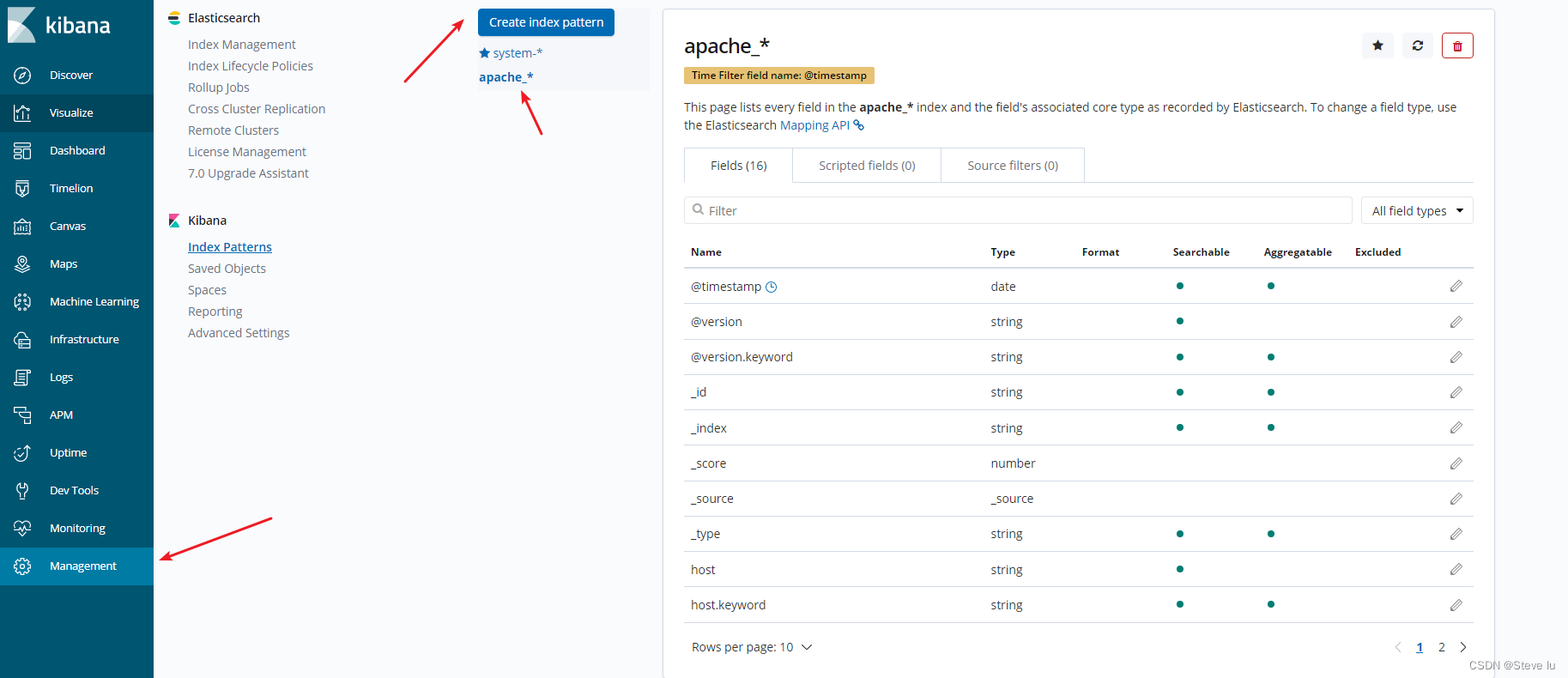This screenshot has height=678, width=1568.
Task: Click Create index pattern button
Action: pyautogui.click(x=546, y=22)
